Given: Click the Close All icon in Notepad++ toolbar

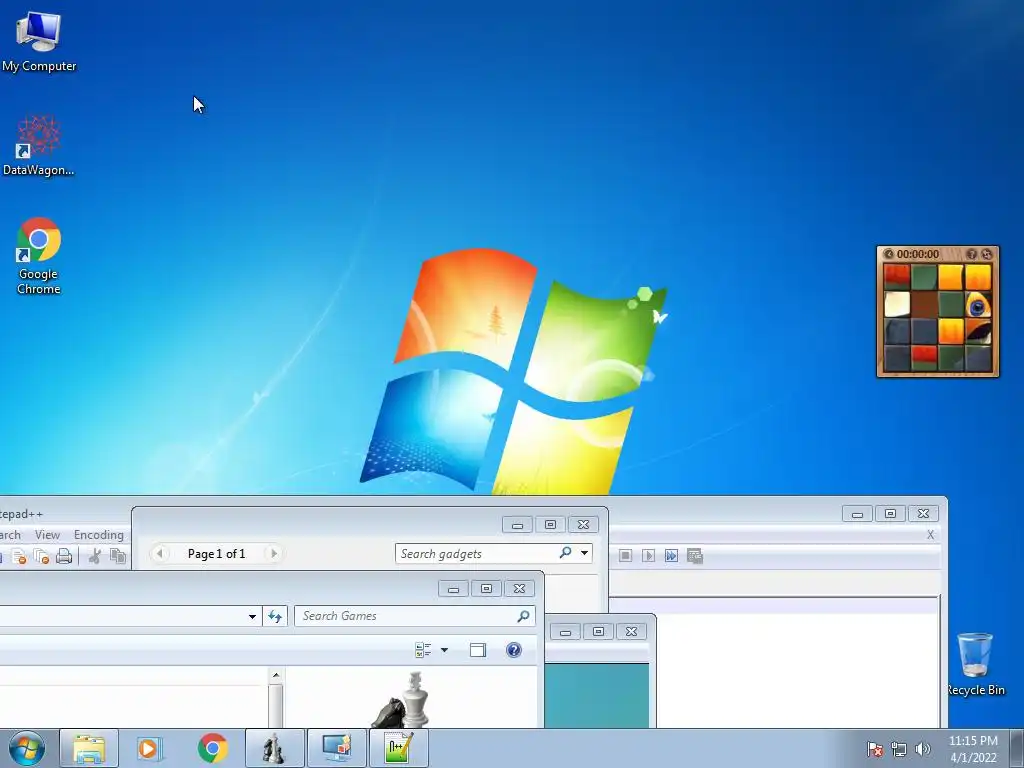Looking at the screenshot, I should click(x=41, y=556).
